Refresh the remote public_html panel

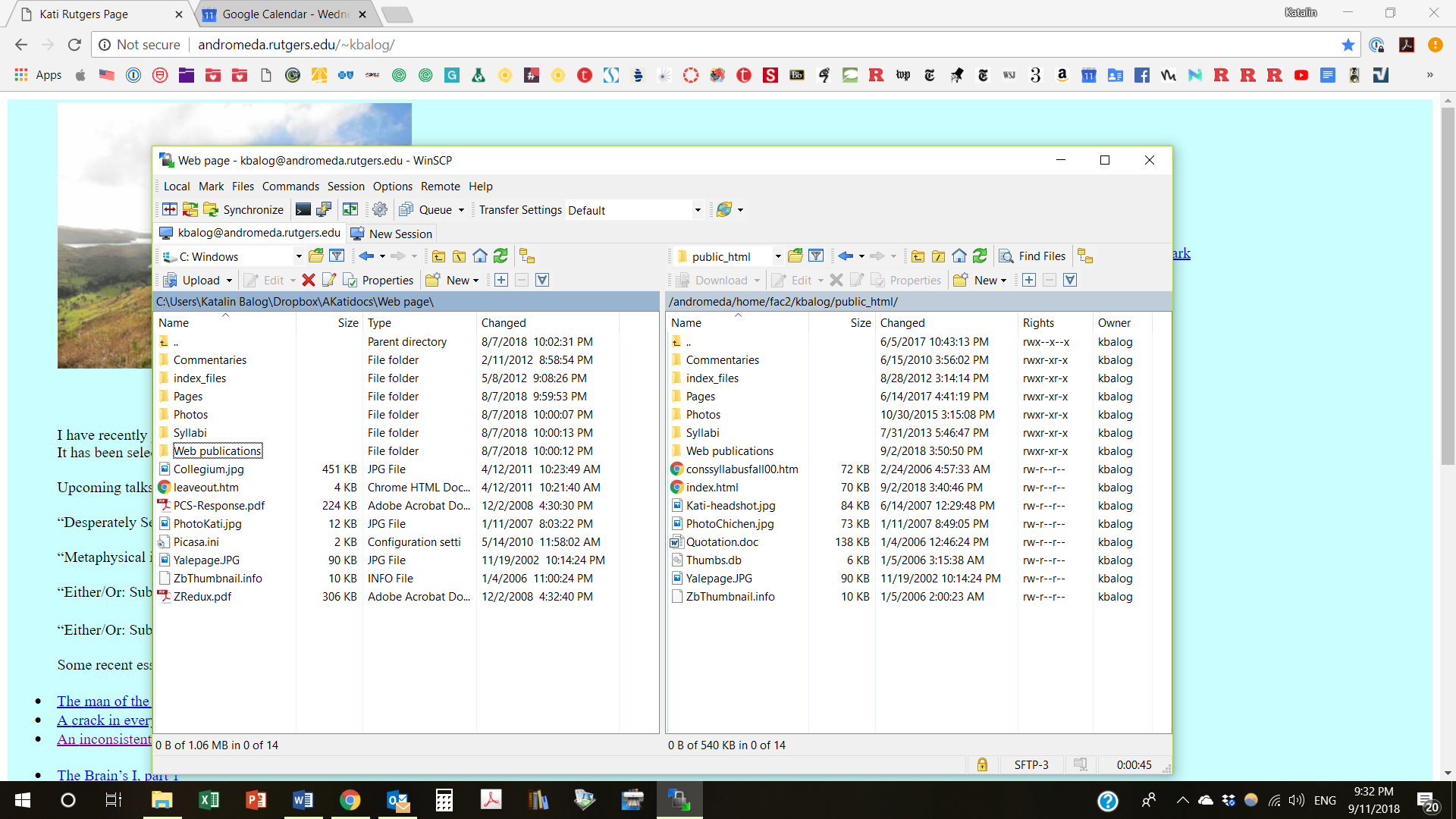tap(980, 256)
